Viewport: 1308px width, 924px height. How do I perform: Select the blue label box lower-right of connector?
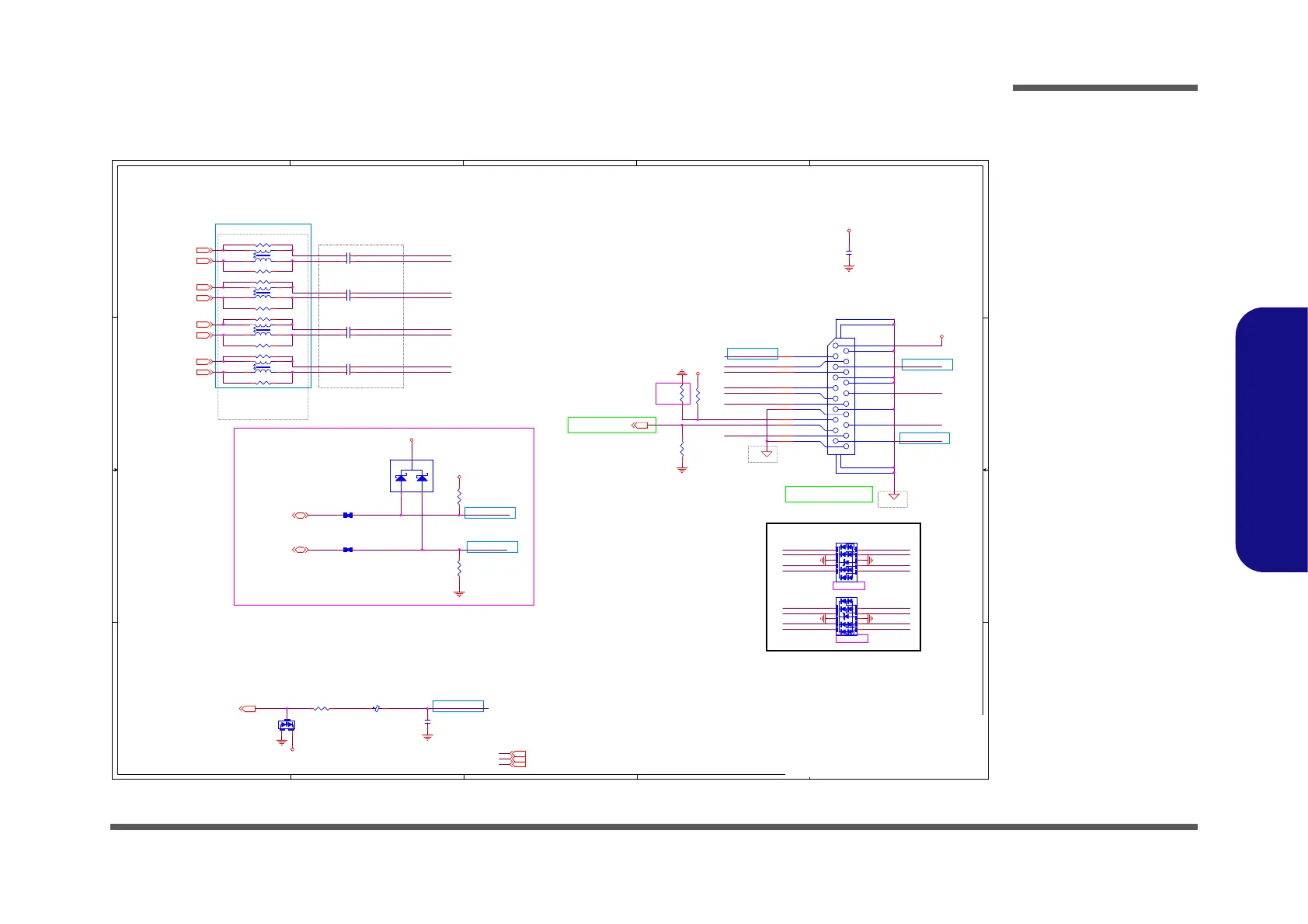tap(924, 438)
